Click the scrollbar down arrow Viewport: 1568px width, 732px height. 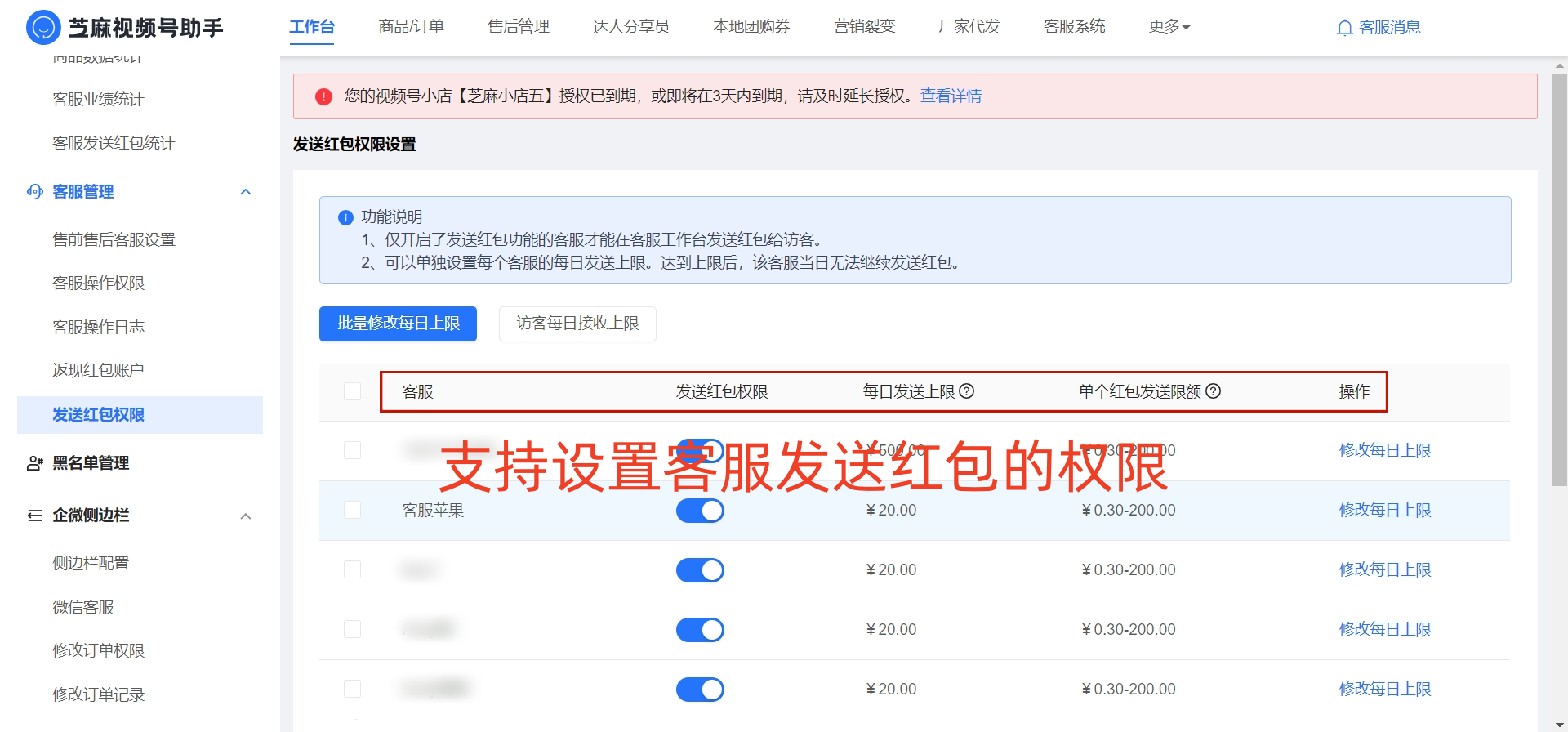tap(1559, 725)
